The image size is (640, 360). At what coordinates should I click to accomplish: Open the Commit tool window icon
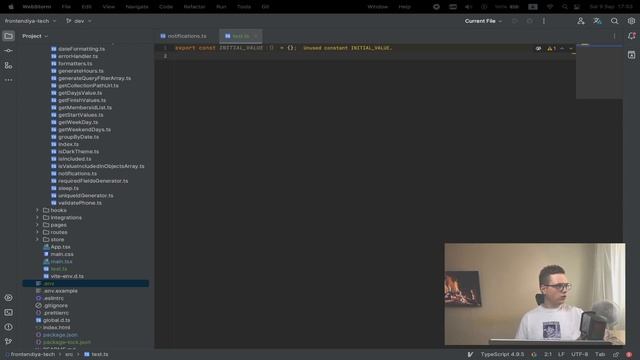pos(8,51)
